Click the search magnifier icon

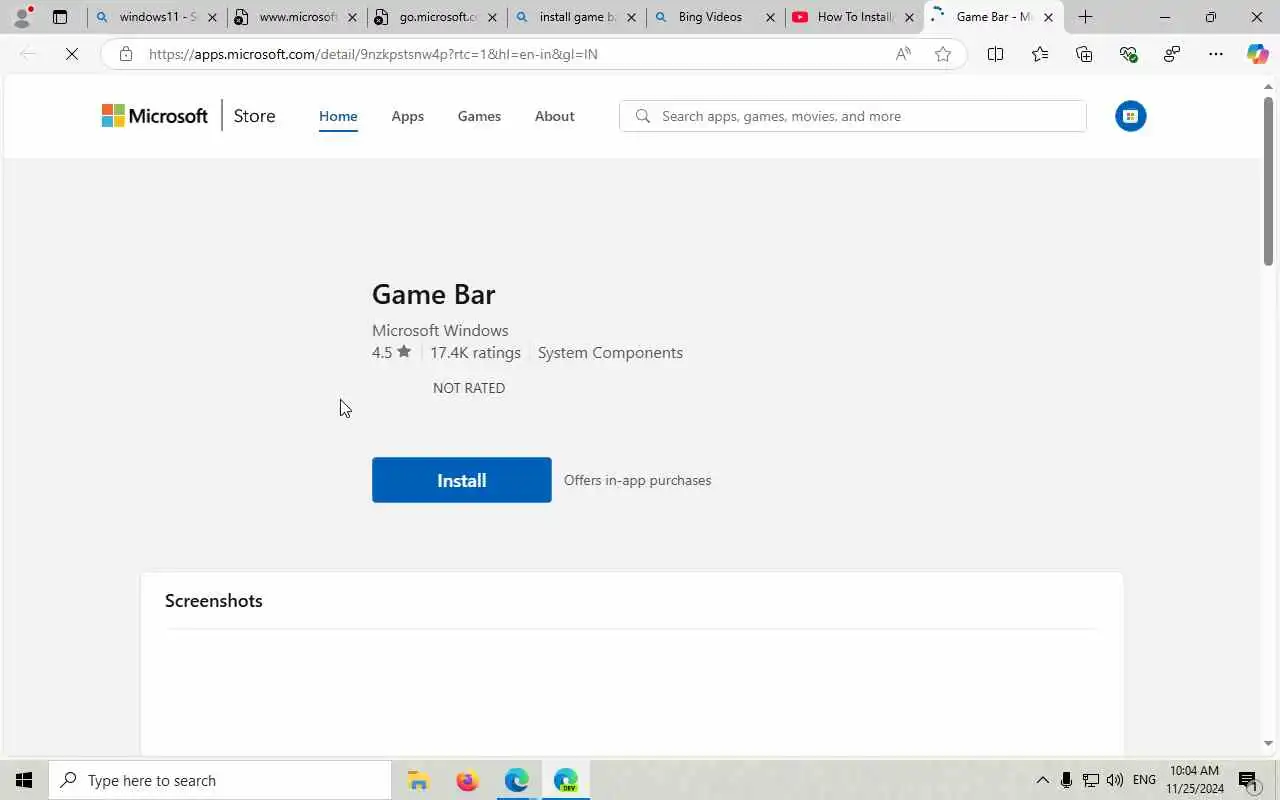[643, 116]
